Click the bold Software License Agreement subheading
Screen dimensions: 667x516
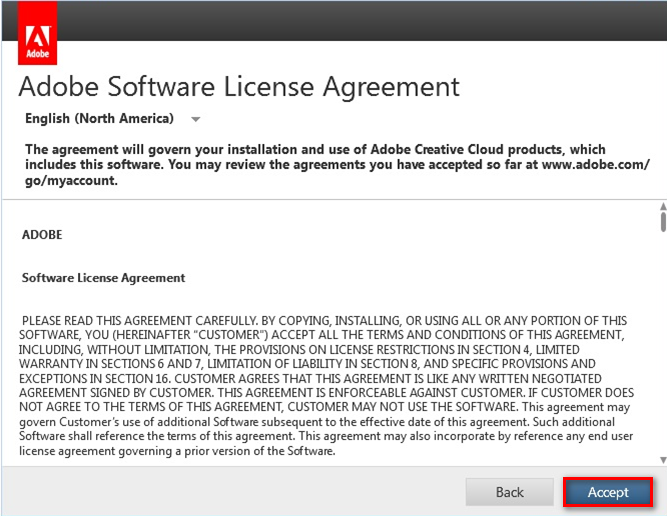[x=103, y=278]
